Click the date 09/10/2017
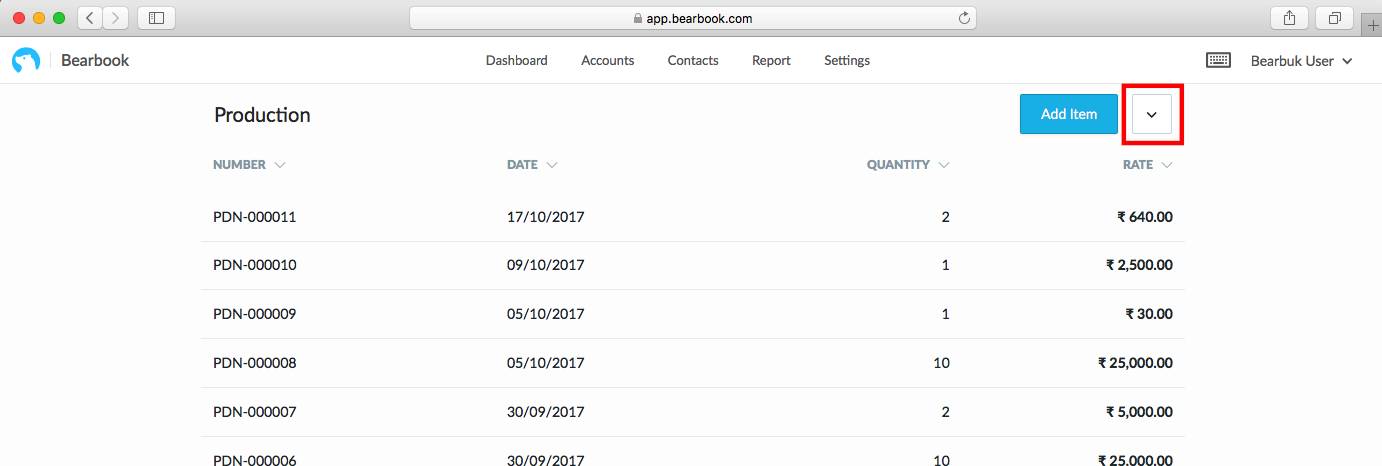1382x466 pixels. (546, 265)
